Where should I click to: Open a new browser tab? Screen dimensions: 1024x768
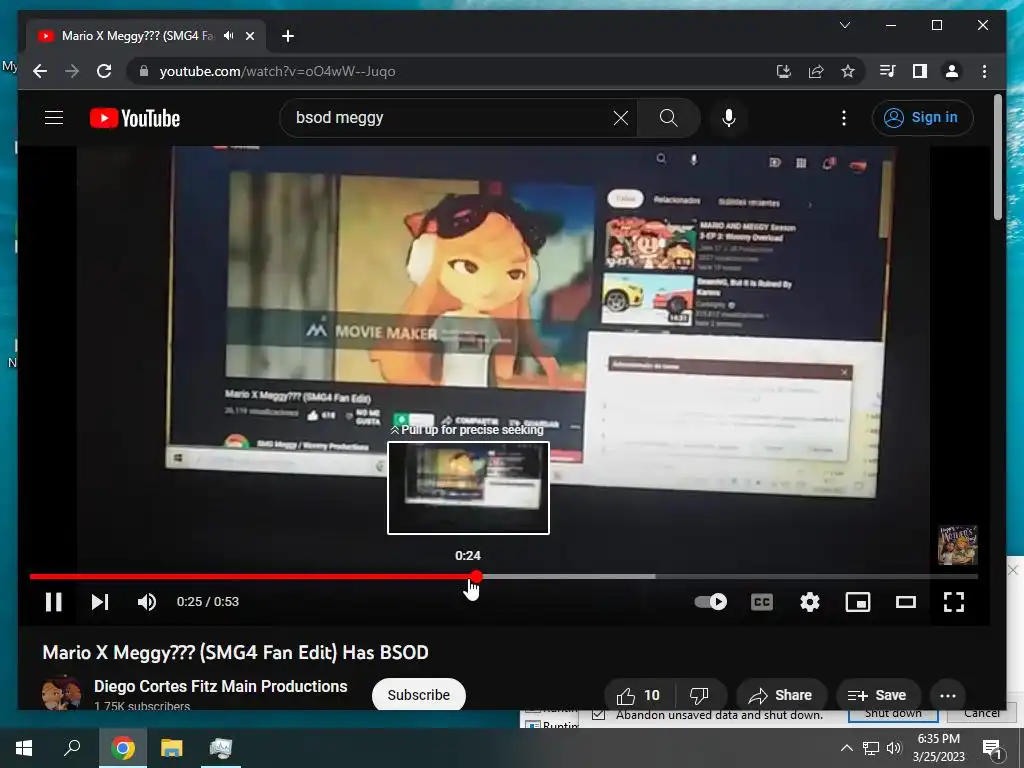[x=288, y=36]
